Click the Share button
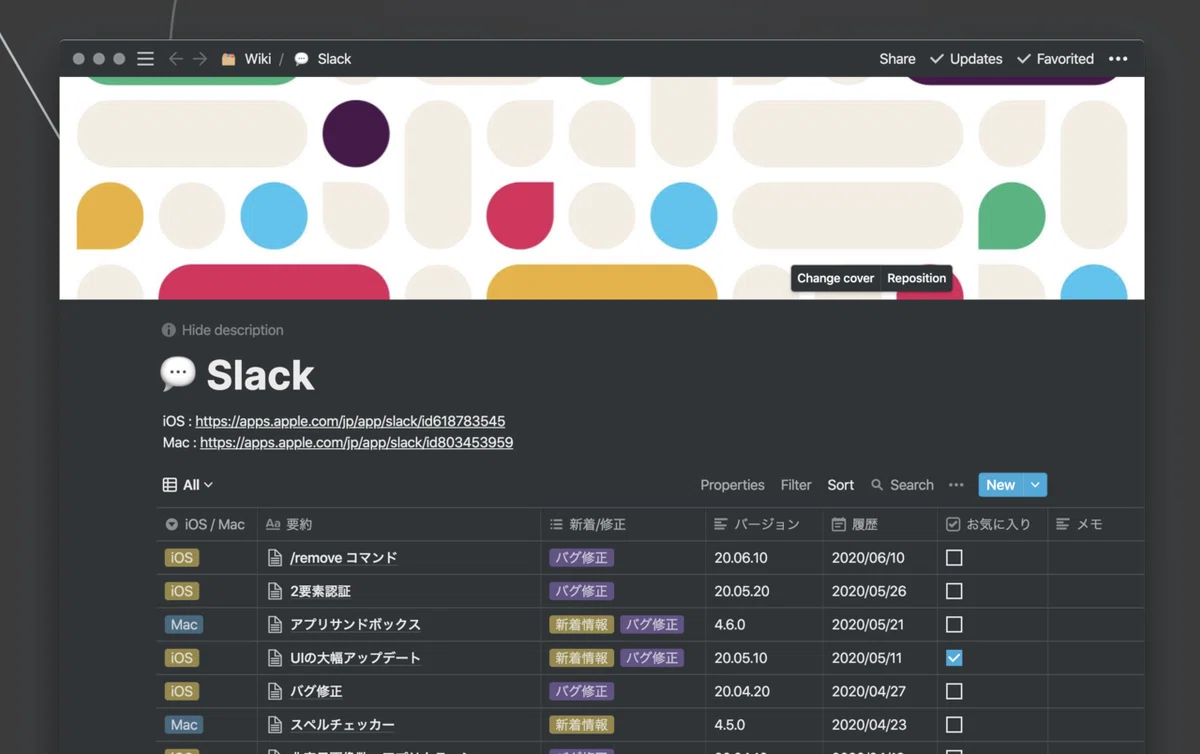The width and height of the screenshot is (1200, 754). pos(897,59)
